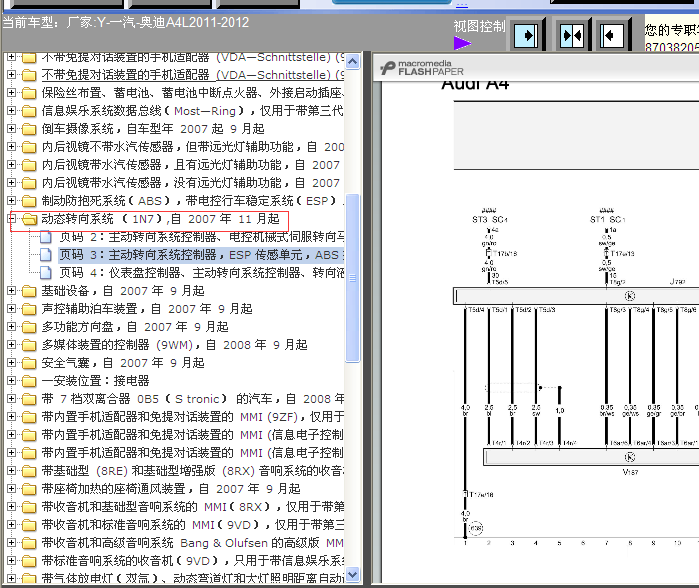
Task: Expand the 声控辅助泊车装置 tree node
Action: pyautogui.click(x=12, y=308)
